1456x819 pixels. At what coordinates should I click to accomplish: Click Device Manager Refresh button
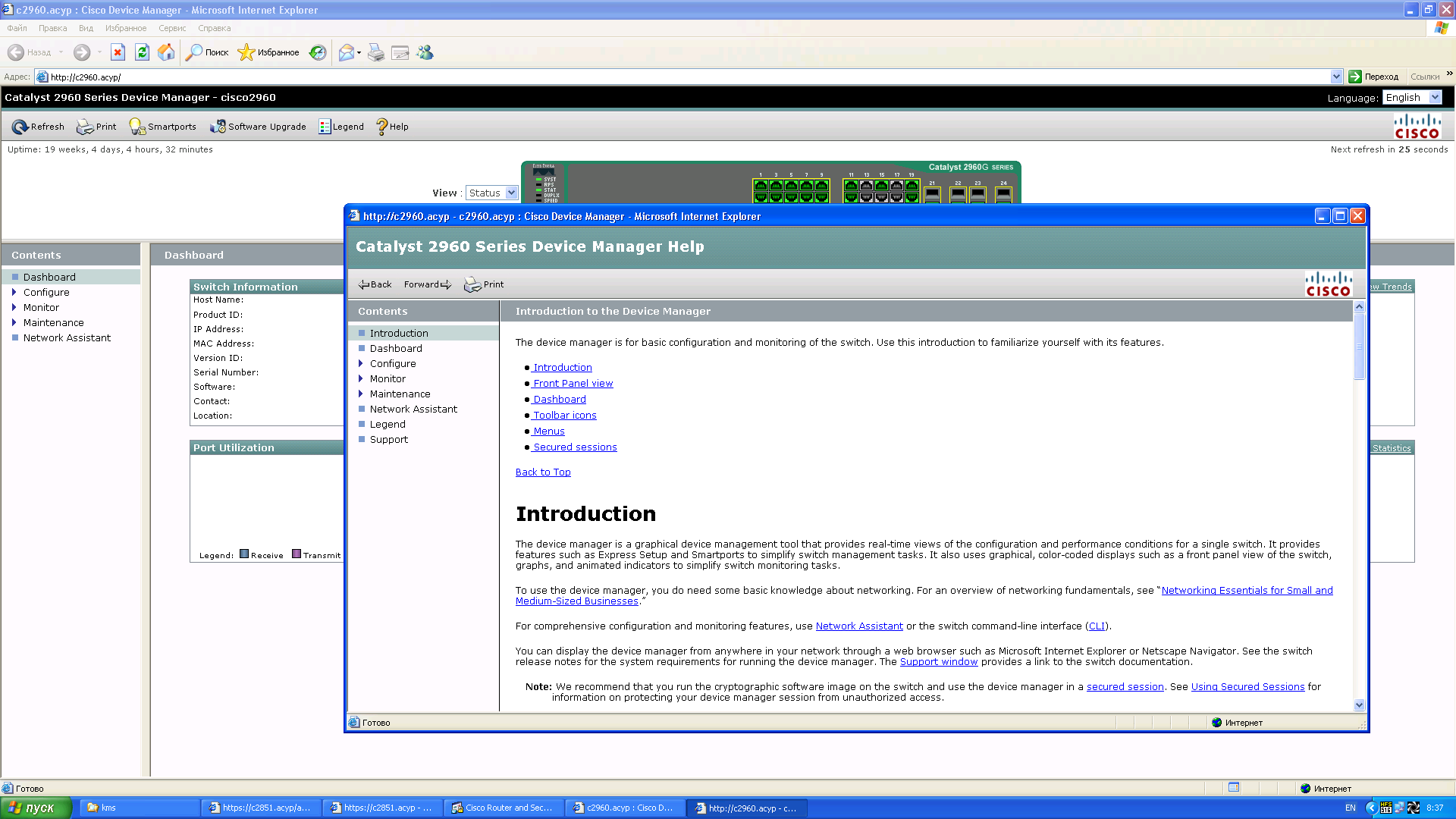pyautogui.click(x=38, y=127)
